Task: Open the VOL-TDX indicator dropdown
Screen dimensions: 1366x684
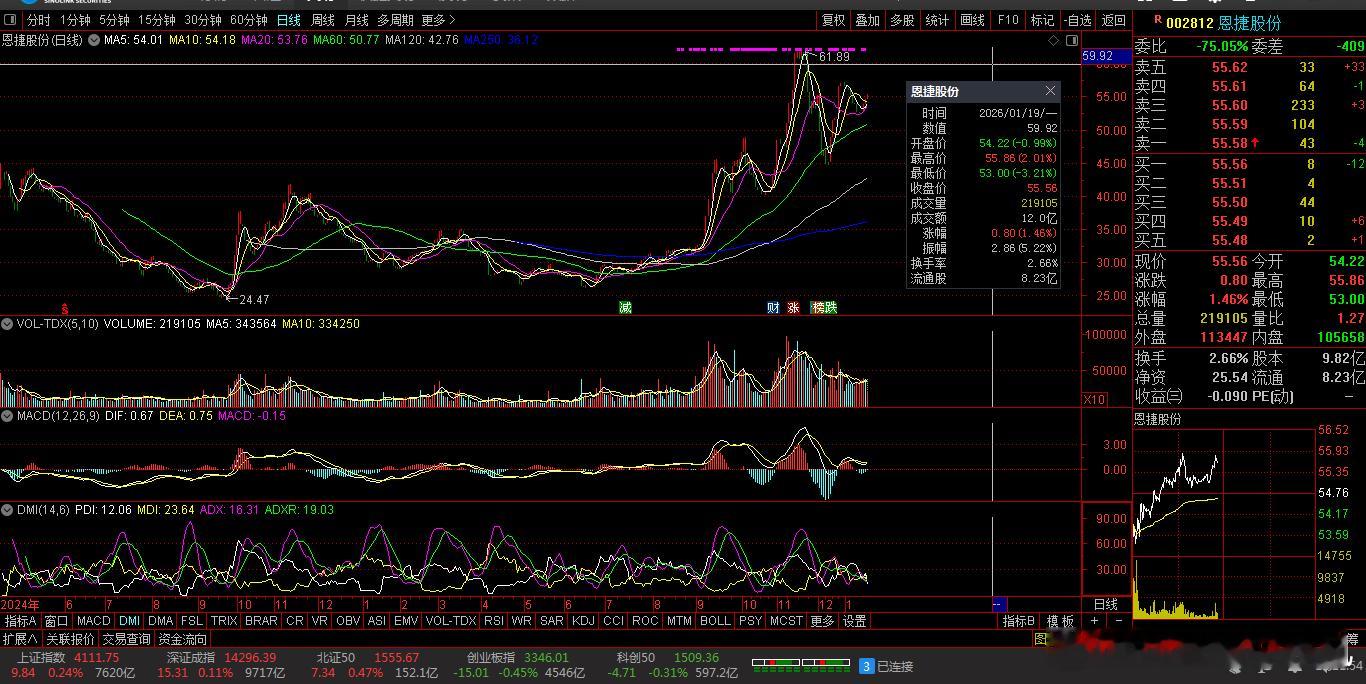Action: coord(7,324)
